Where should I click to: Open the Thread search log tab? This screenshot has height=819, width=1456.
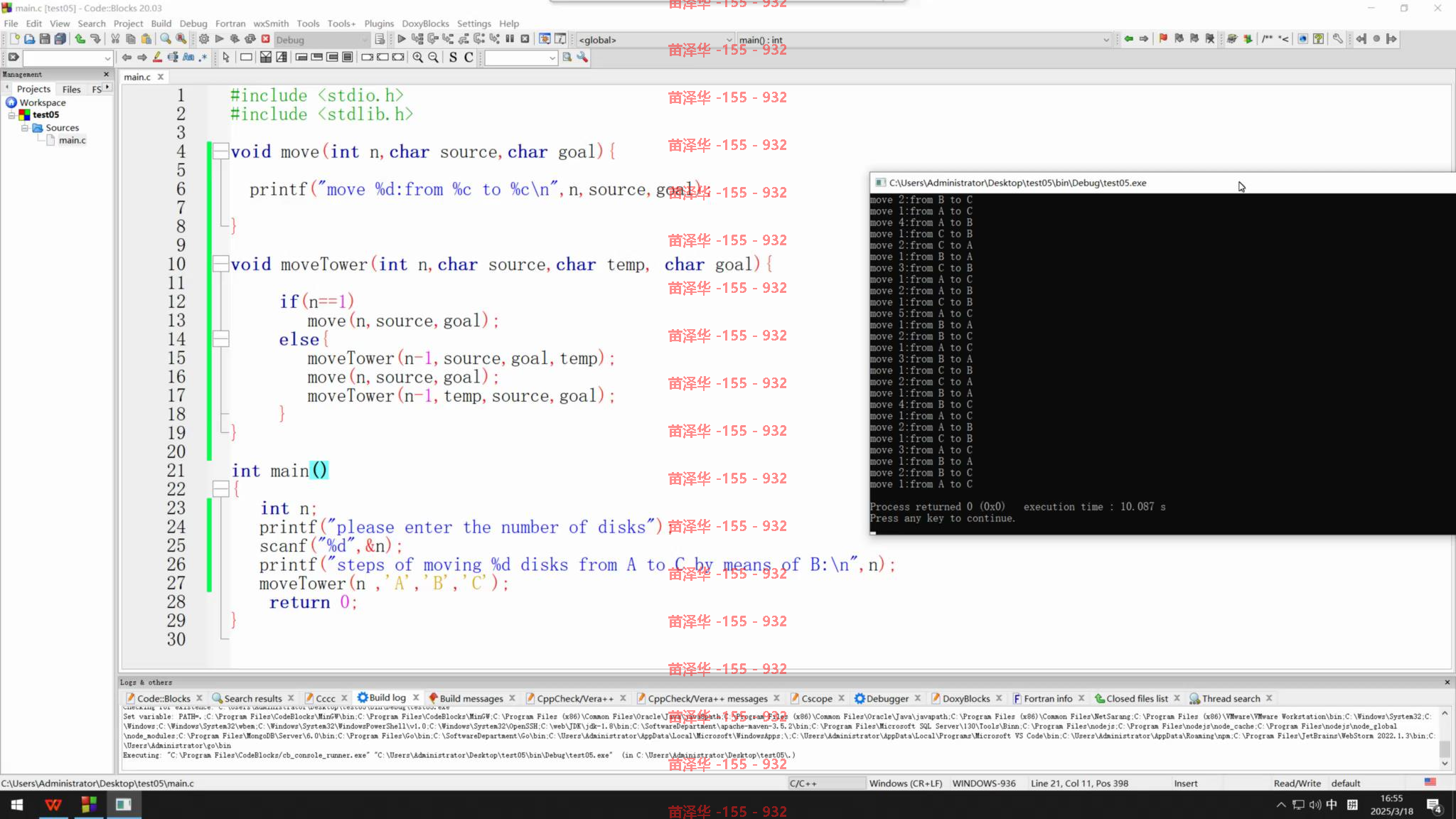coord(1231,698)
